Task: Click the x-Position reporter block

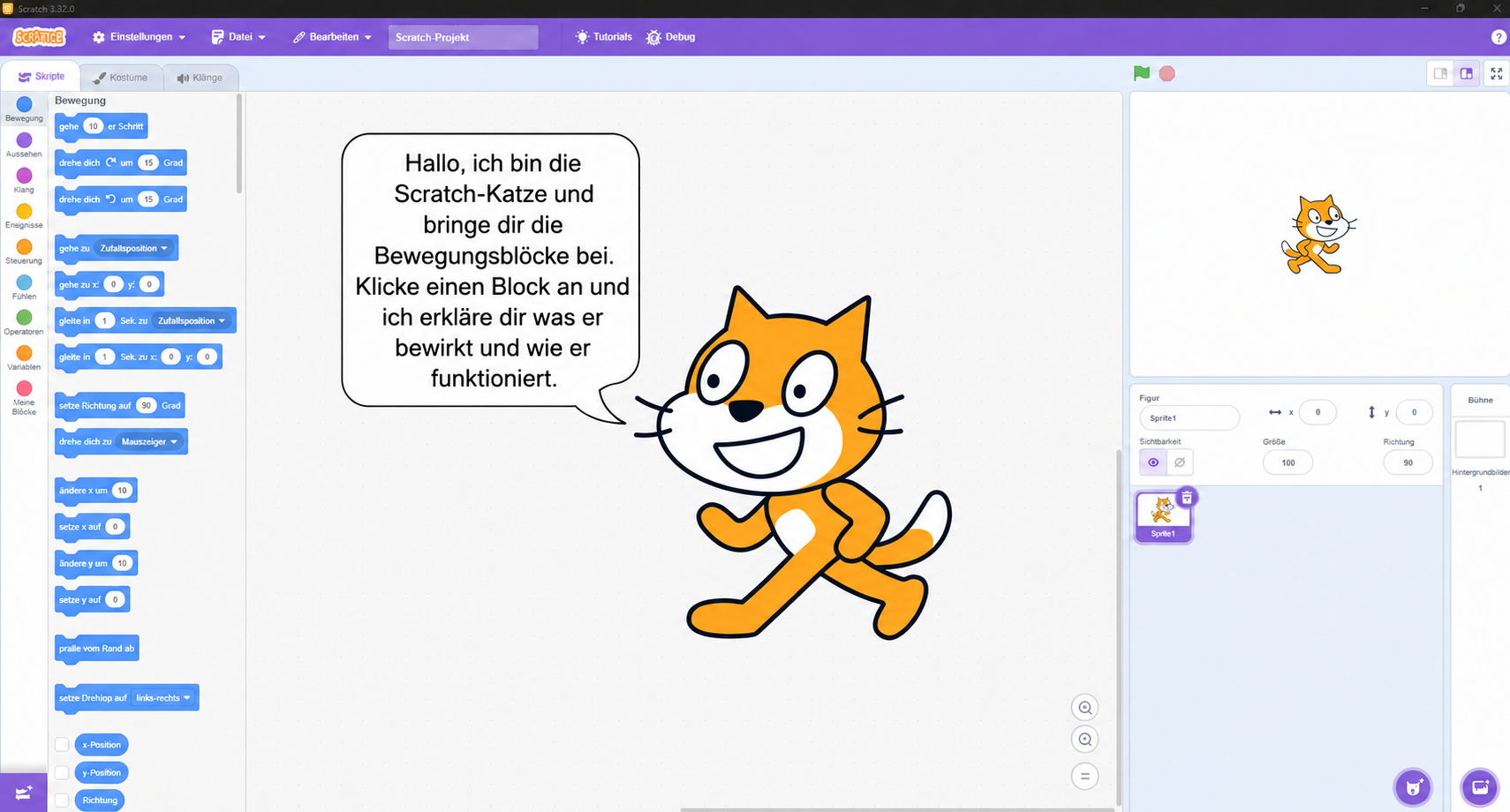Action: pos(102,745)
